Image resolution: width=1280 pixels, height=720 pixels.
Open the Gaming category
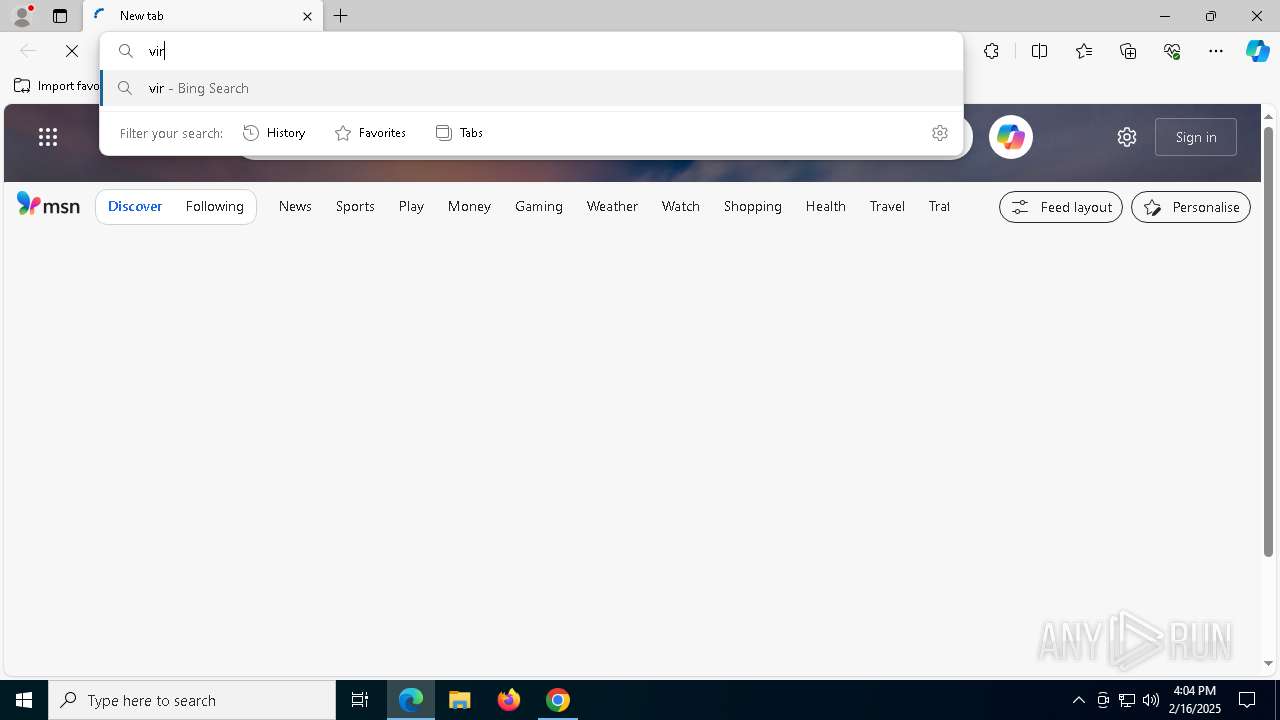539,206
